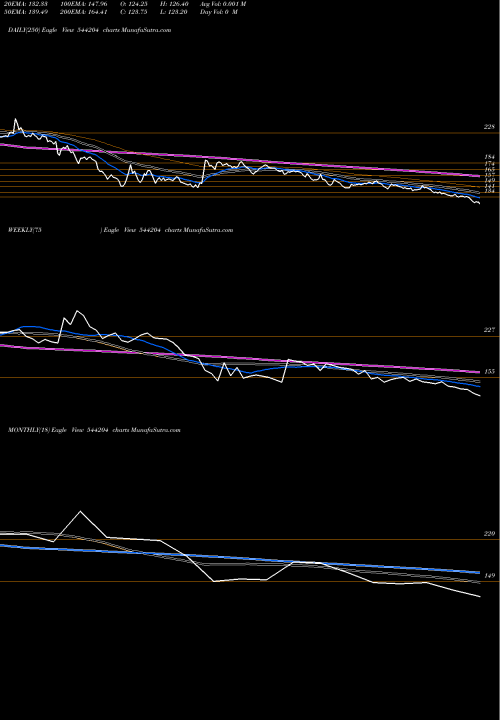
Task: Click the highest peak of the weekly price line
Action: point(78,311)
